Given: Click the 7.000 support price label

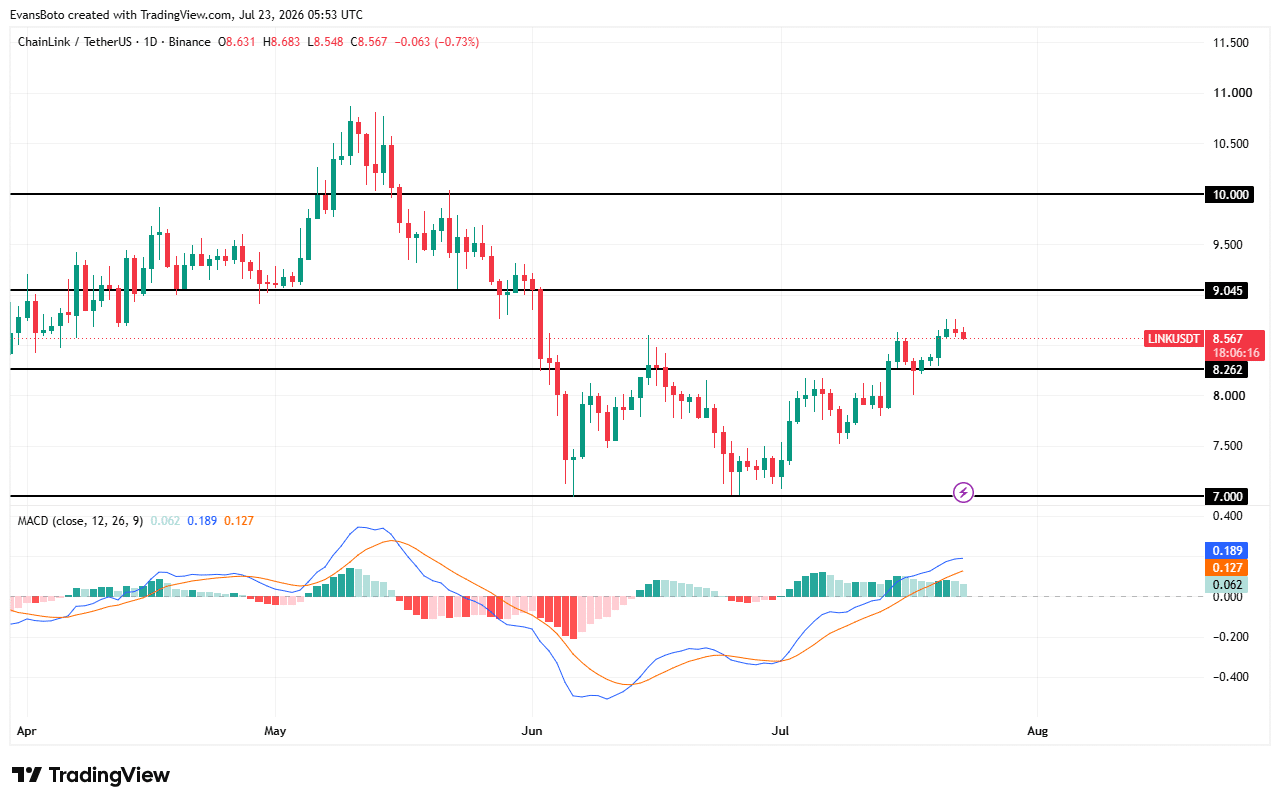Looking at the screenshot, I should 1227,496.
